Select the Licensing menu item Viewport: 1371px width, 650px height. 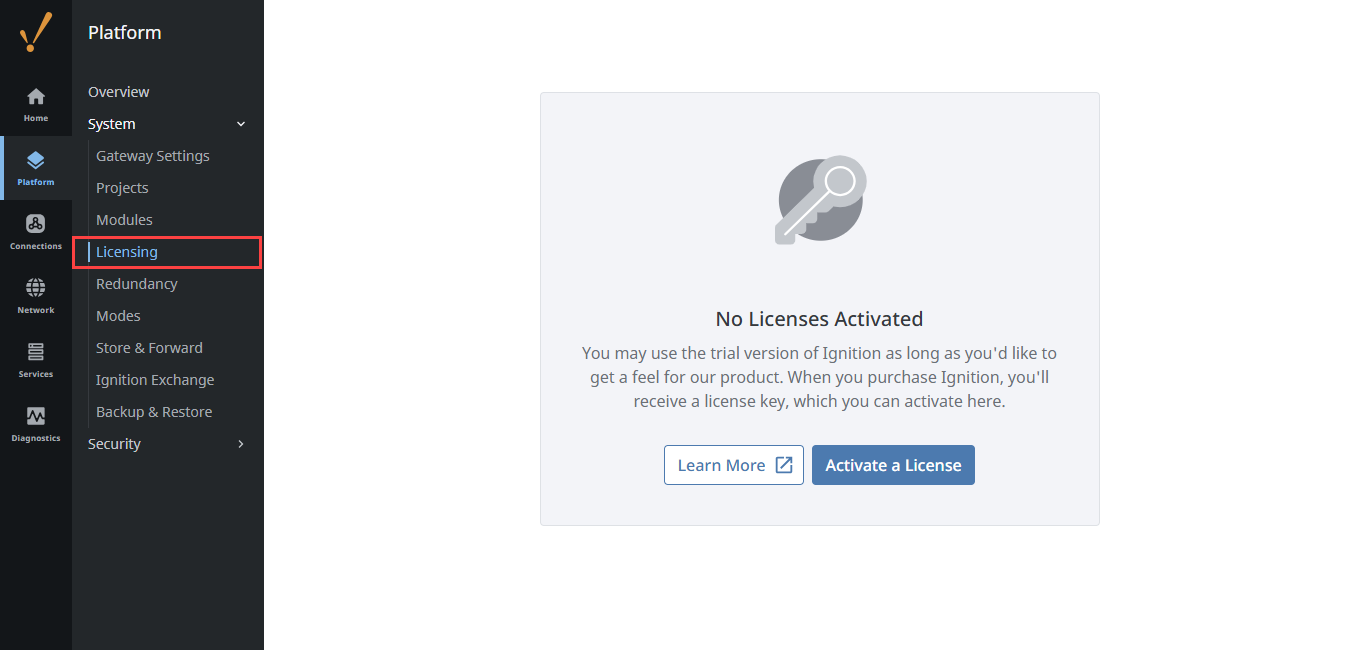127,252
